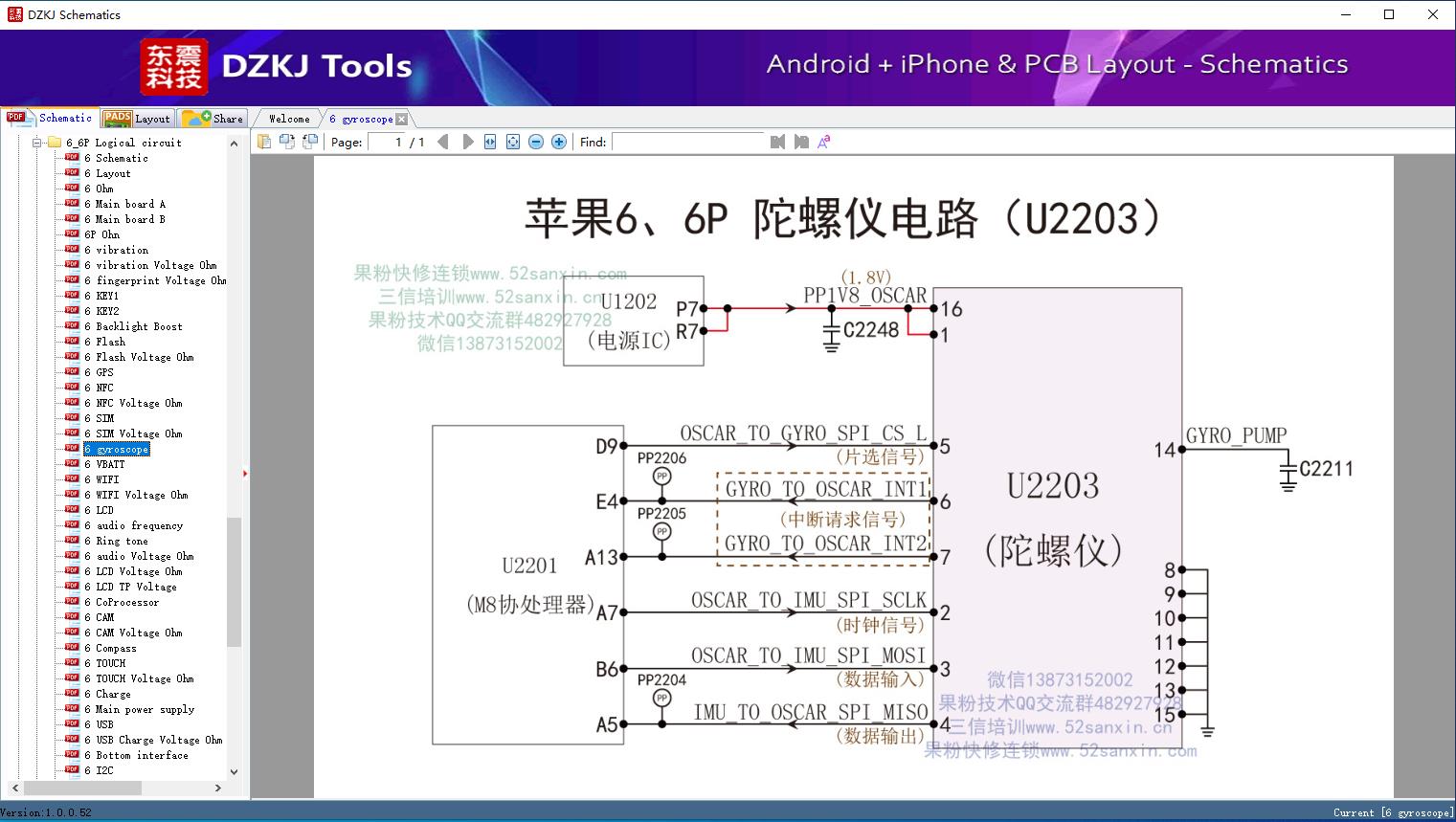
Task: Open the 6 TOUCH item
Action: point(104,663)
